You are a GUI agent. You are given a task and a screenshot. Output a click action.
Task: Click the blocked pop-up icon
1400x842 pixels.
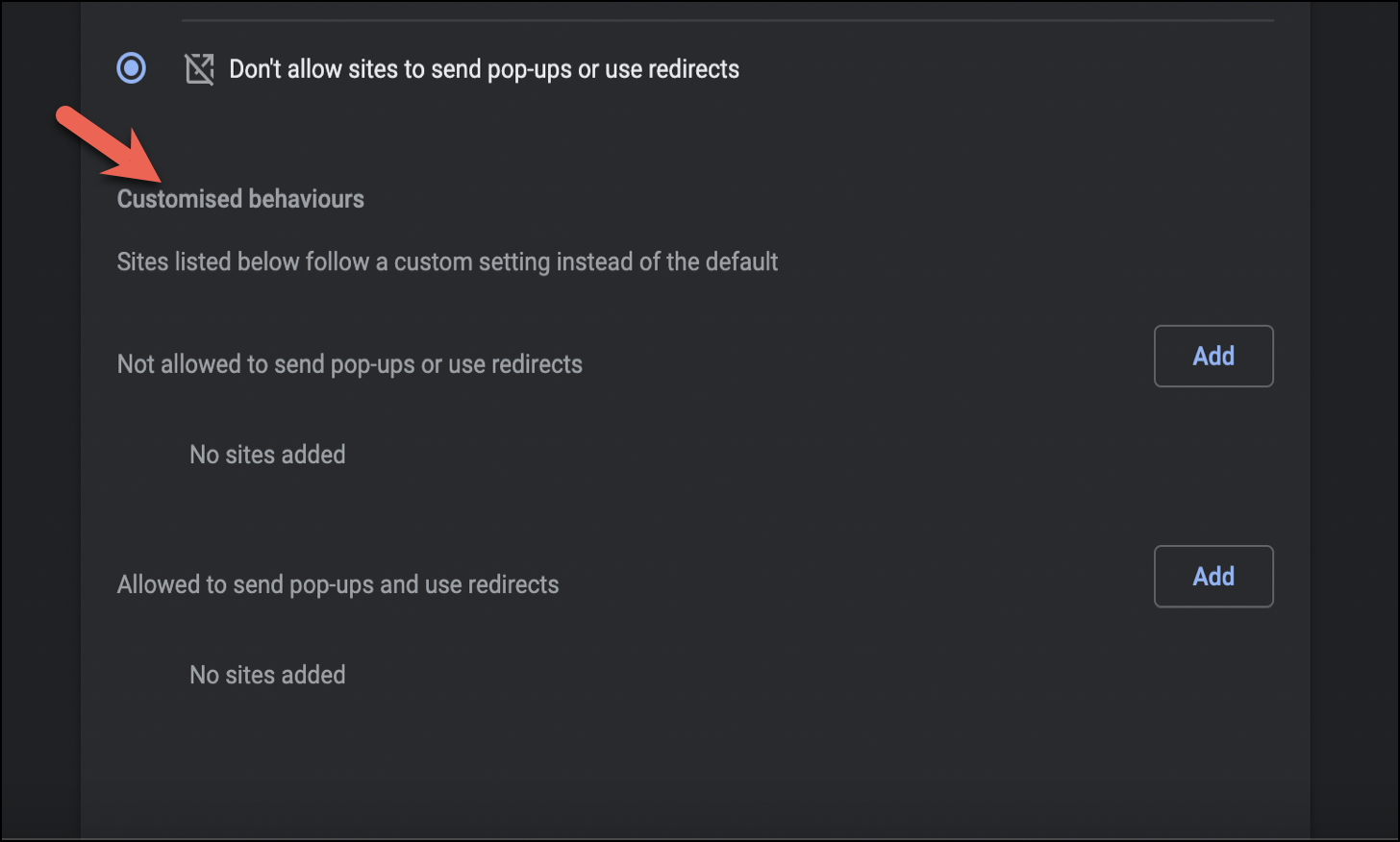click(x=199, y=69)
